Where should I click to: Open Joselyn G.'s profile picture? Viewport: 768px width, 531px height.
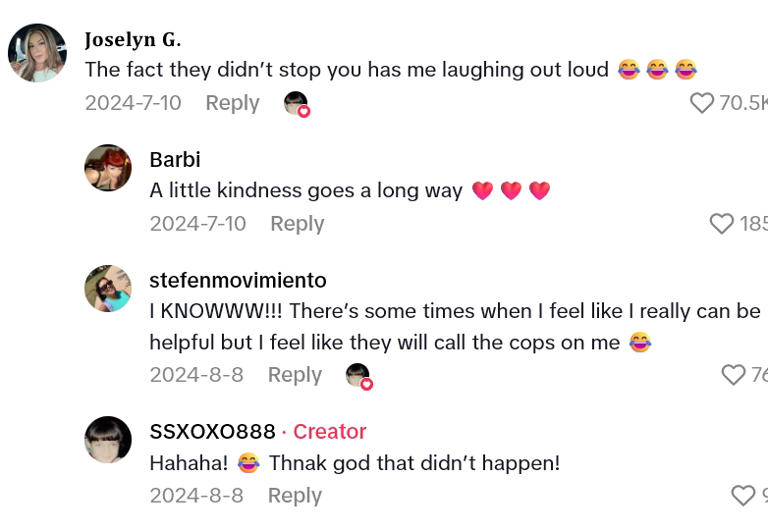(x=37, y=53)
